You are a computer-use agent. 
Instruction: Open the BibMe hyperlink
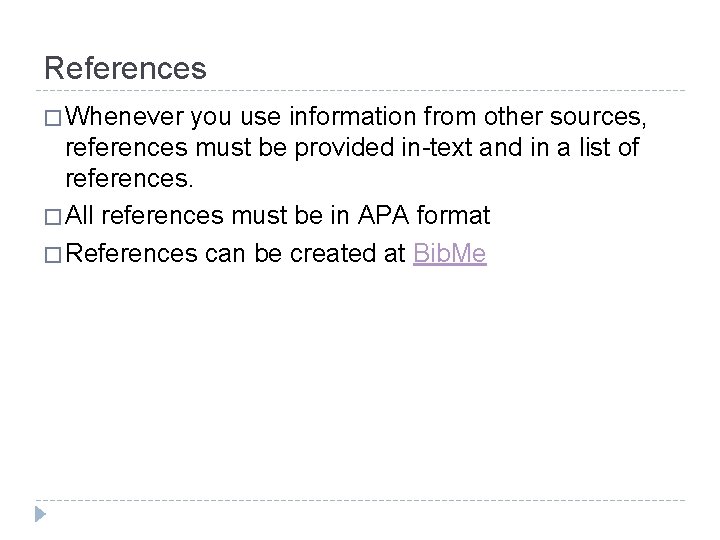450,253
